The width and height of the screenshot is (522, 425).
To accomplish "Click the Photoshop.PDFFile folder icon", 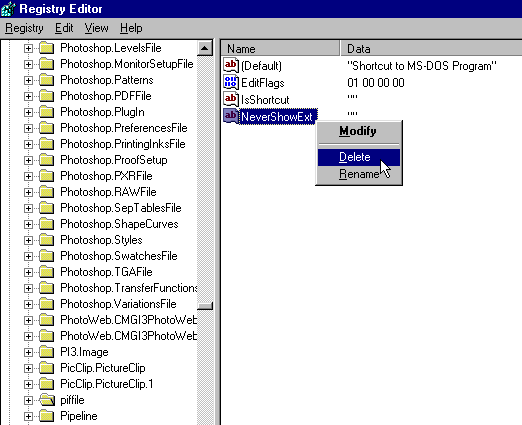I will point(47,96).
